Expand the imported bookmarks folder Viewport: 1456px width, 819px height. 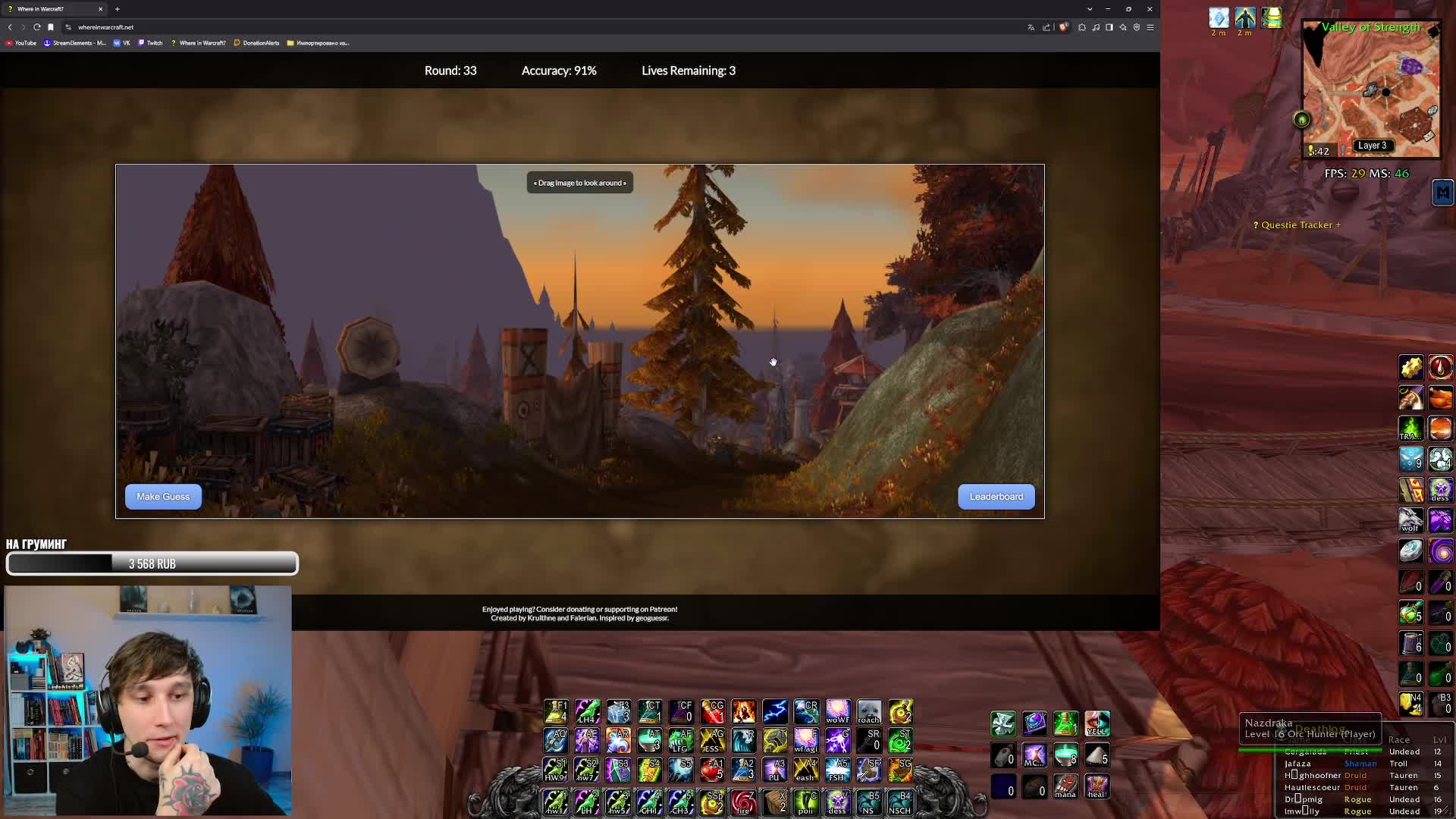[318, 43]
